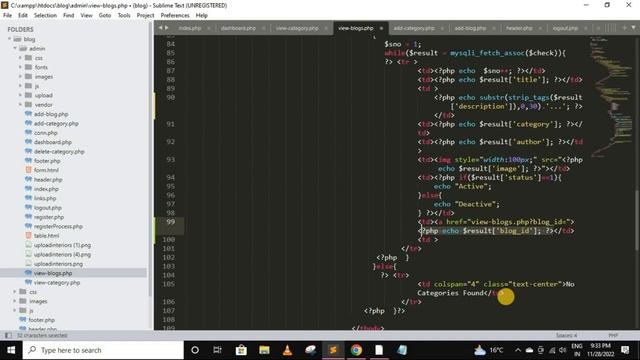Switch to the index.php tab
Screen dimensions: 640x360
[189, 28]
